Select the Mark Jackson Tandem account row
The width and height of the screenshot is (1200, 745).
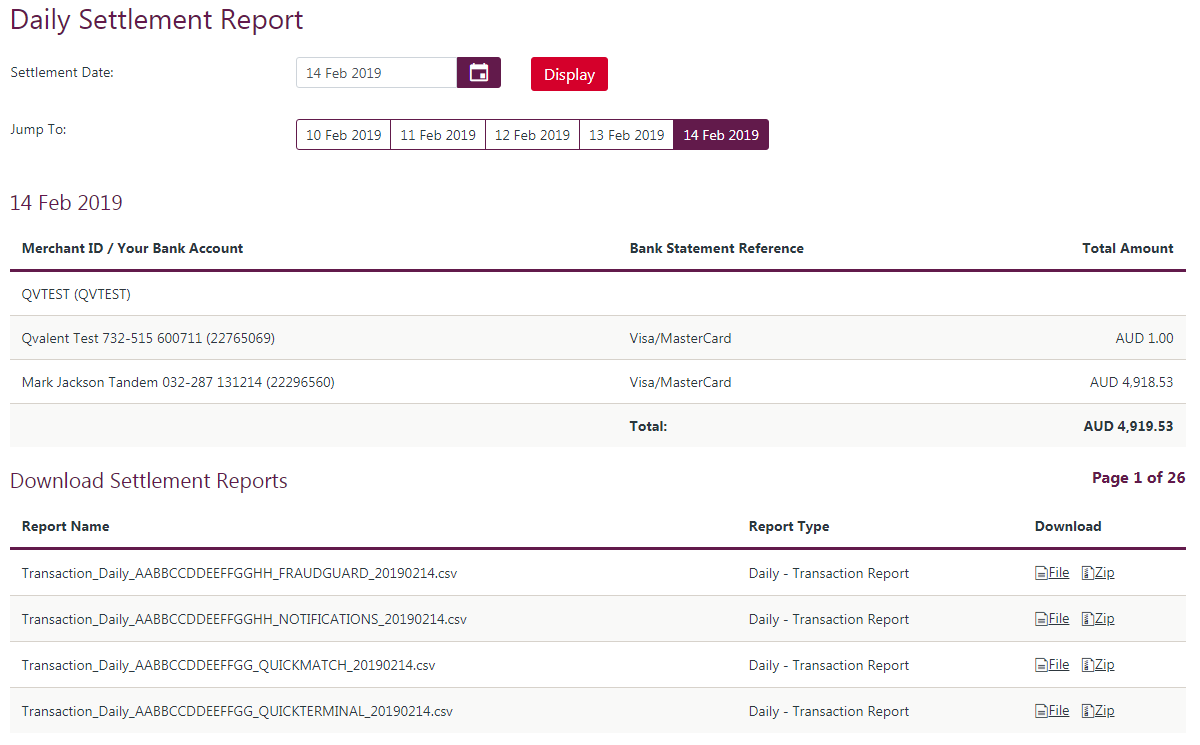(x=178, y=382)
